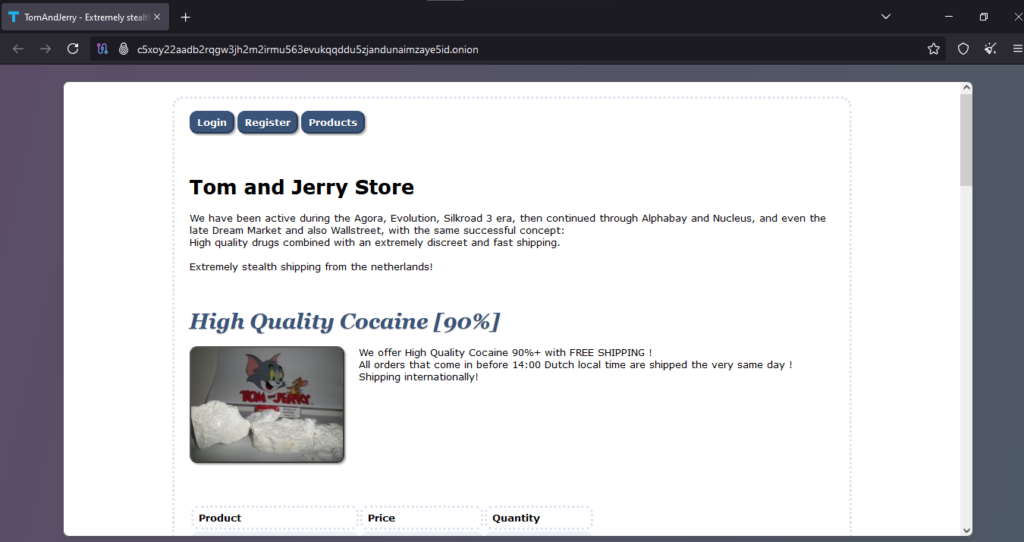Click the 'Shipping internationally!' text

[418, 377]
